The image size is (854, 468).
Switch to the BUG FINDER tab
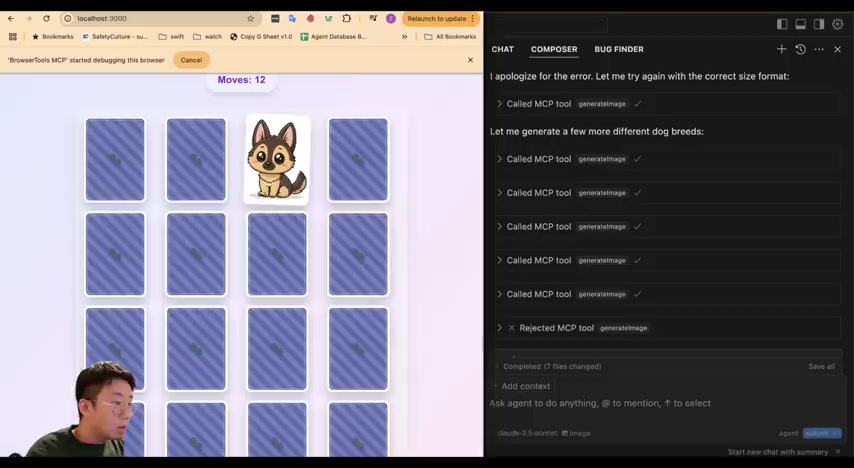[x=619, y=49]
